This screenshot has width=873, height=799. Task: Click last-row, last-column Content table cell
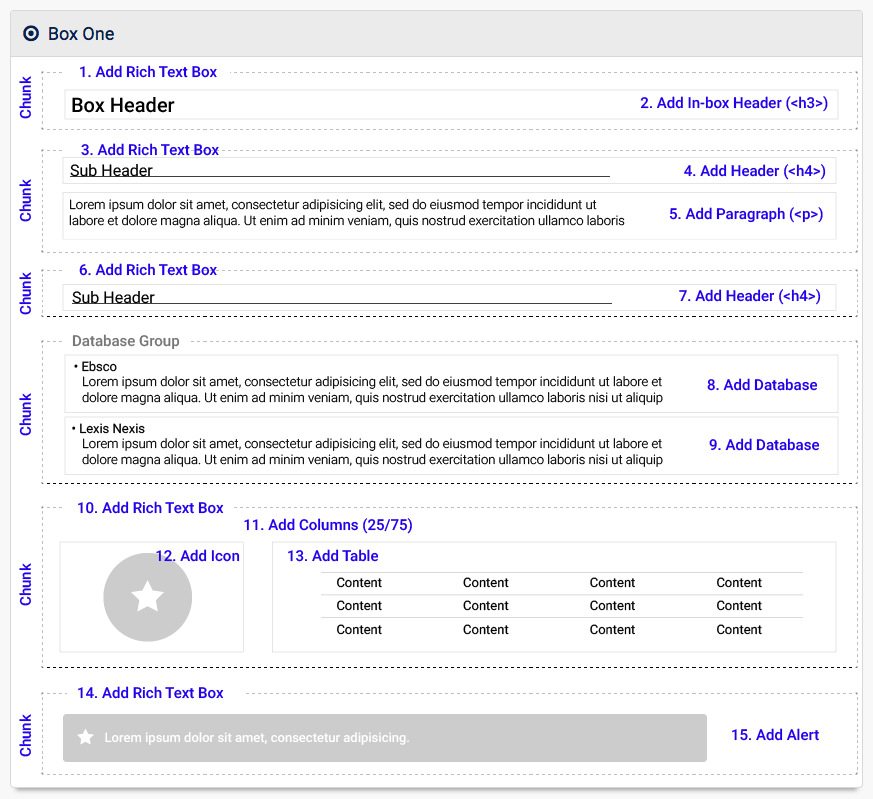click(x=739, y=629)
